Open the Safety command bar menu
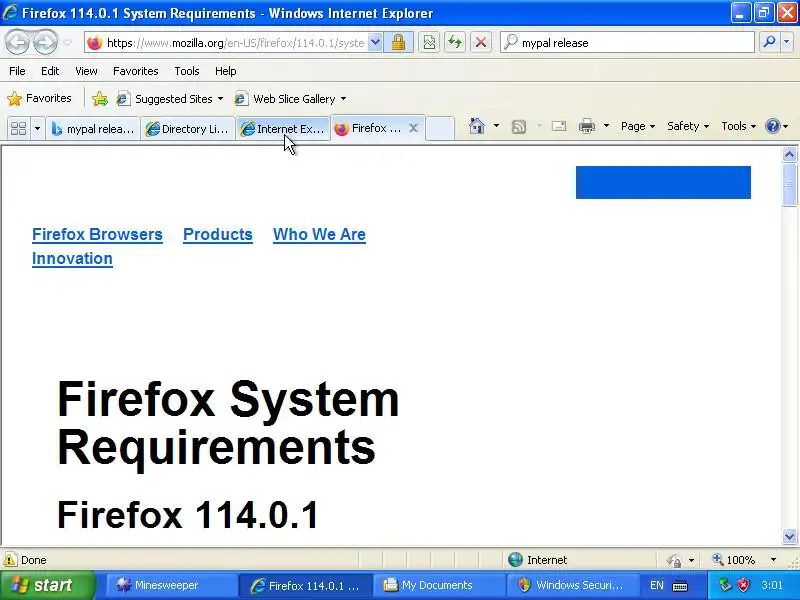The image size is (800, 600). 688,126
